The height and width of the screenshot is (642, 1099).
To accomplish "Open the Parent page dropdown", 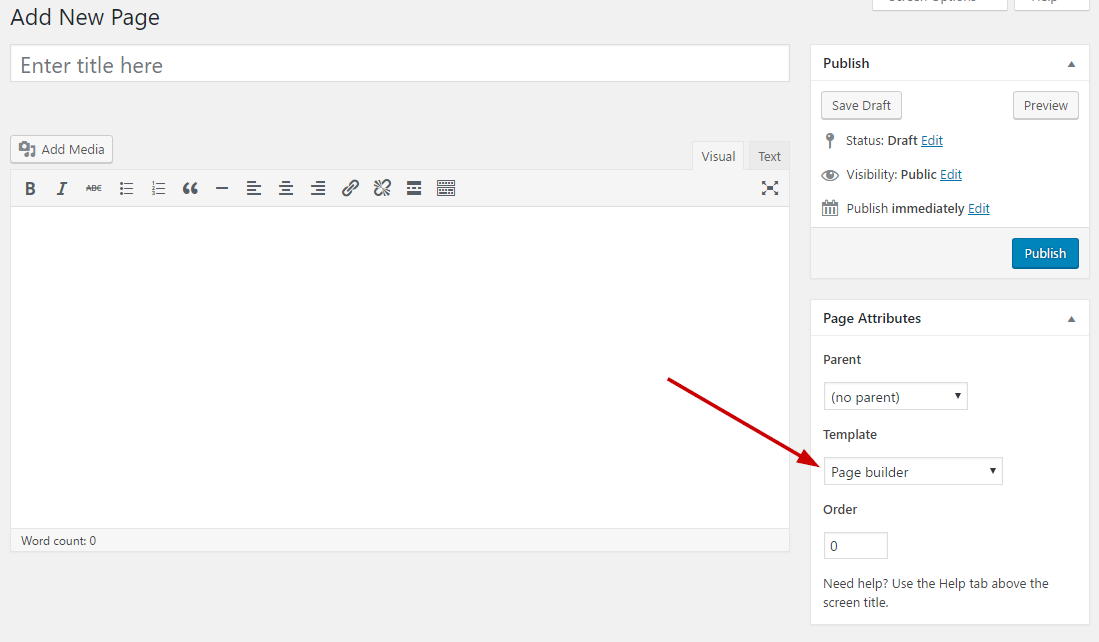I will tap(896, 397).
